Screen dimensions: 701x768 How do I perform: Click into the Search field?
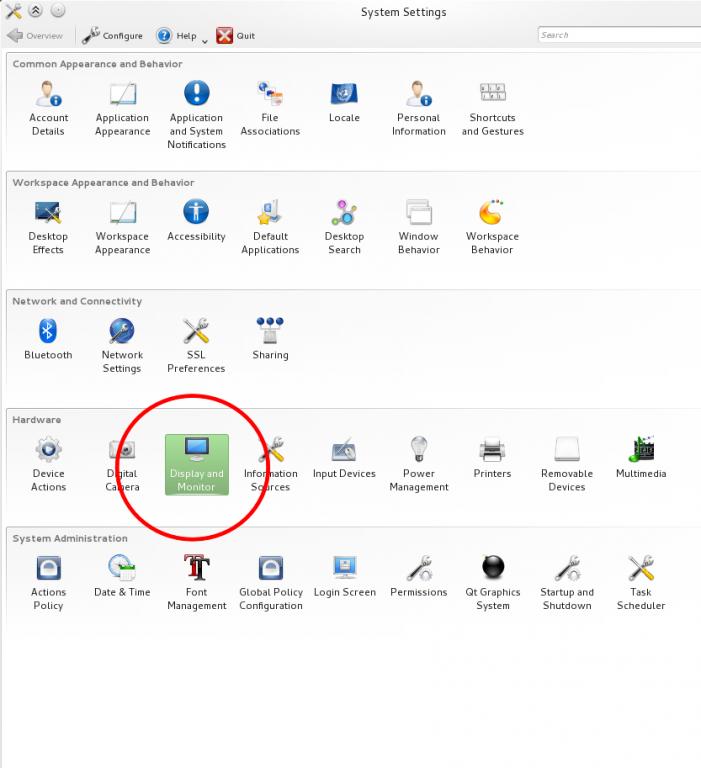[x=618, y=35]
